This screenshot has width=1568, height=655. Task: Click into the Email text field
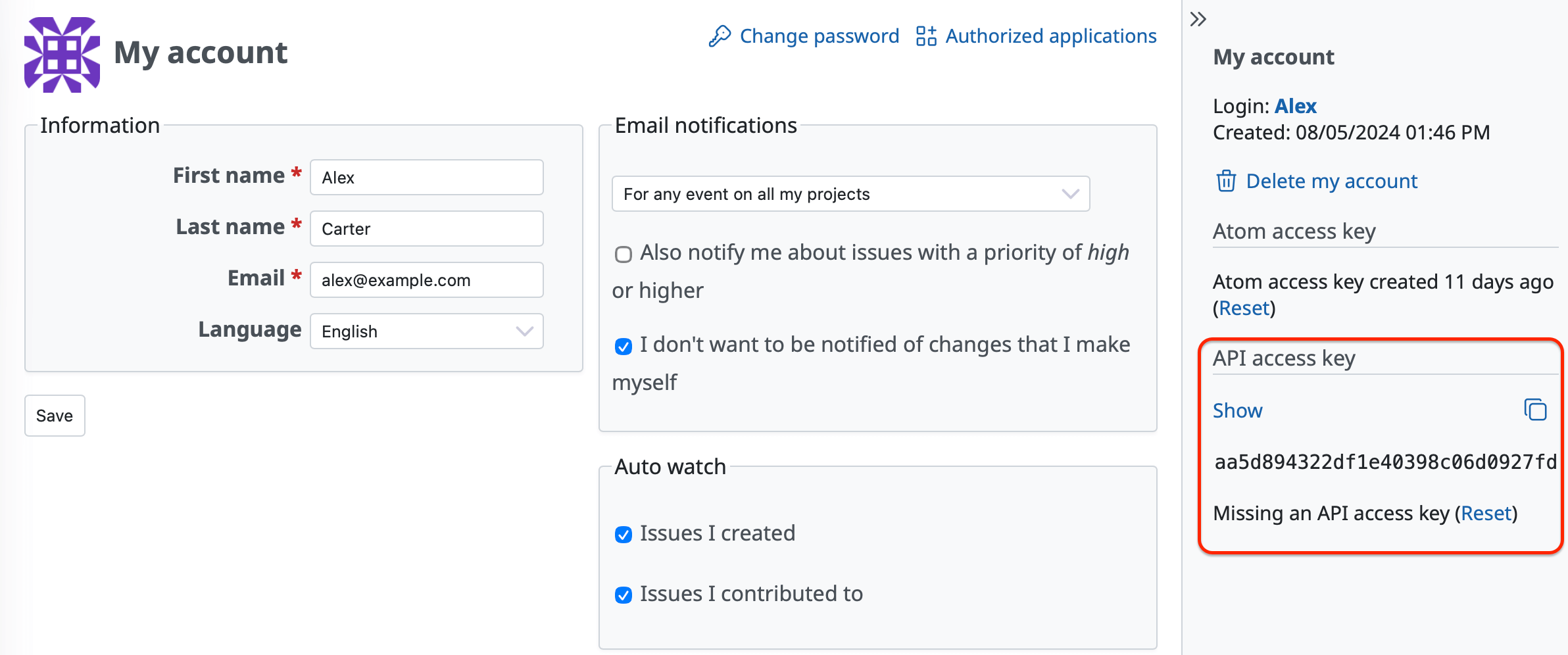pyautogui.click(x=426, y=280)
